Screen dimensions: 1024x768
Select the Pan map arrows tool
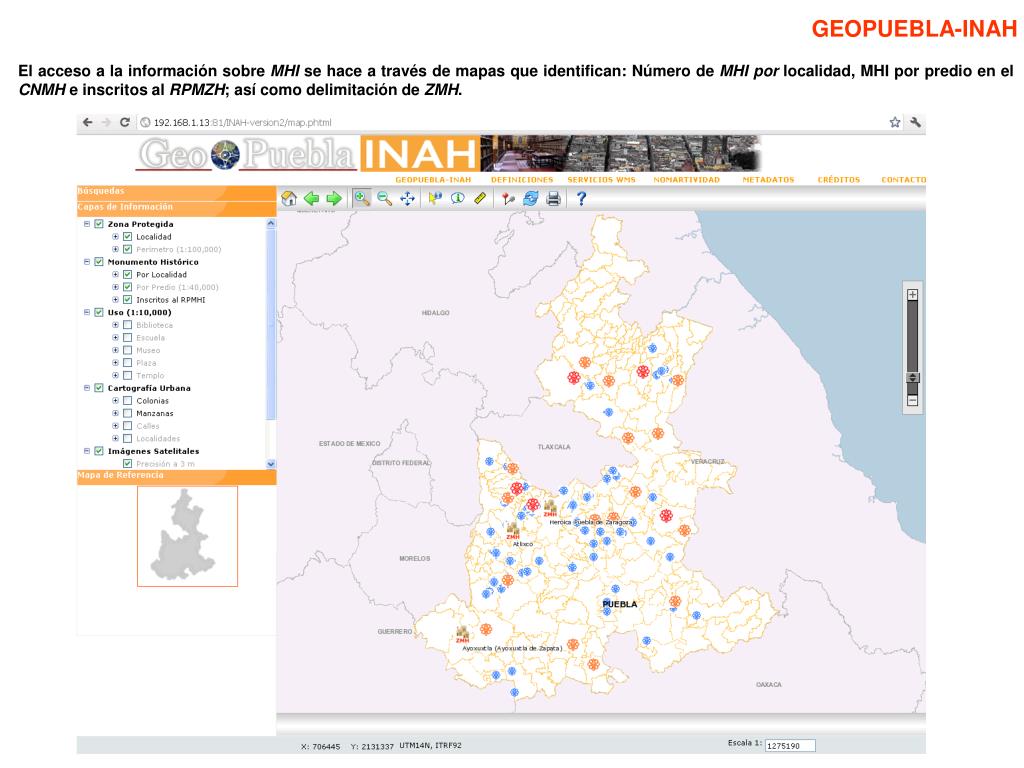(408, 199)
